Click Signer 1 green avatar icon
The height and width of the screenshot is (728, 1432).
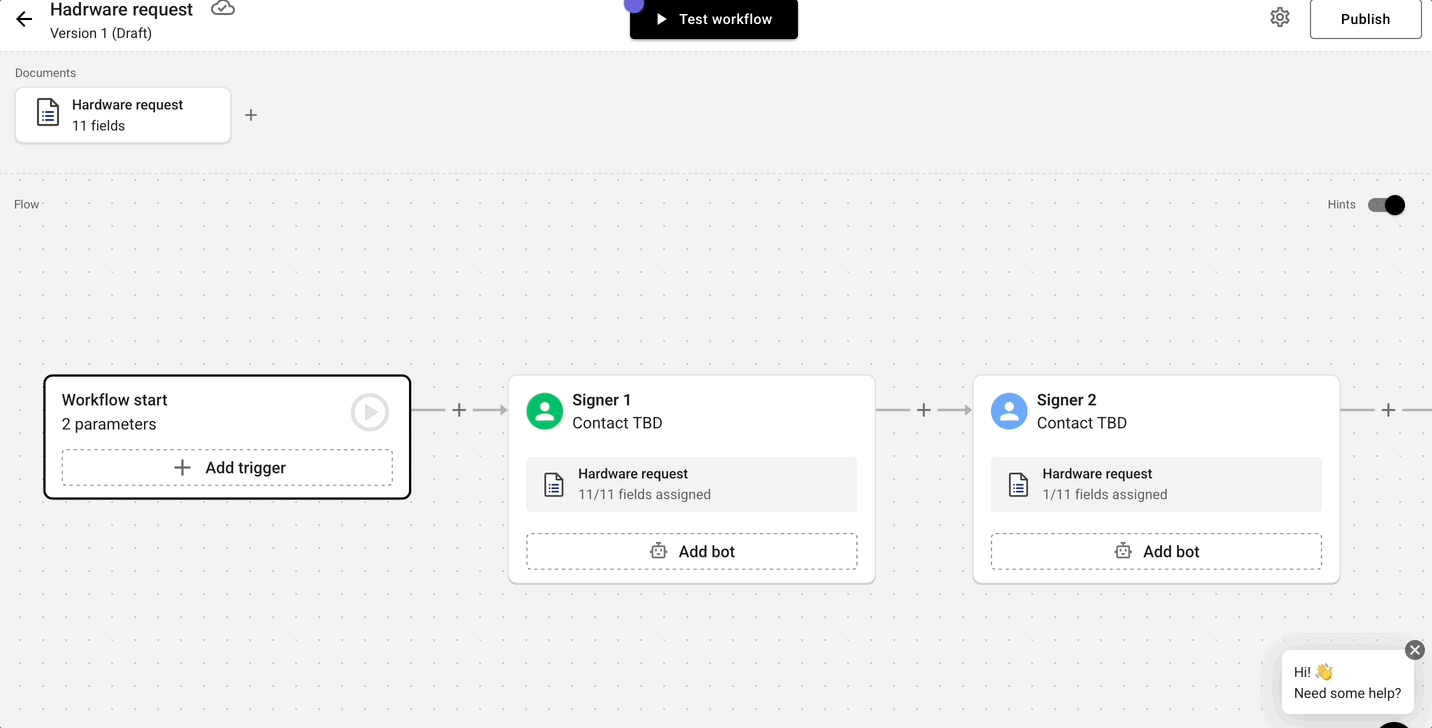click(544, 411)
